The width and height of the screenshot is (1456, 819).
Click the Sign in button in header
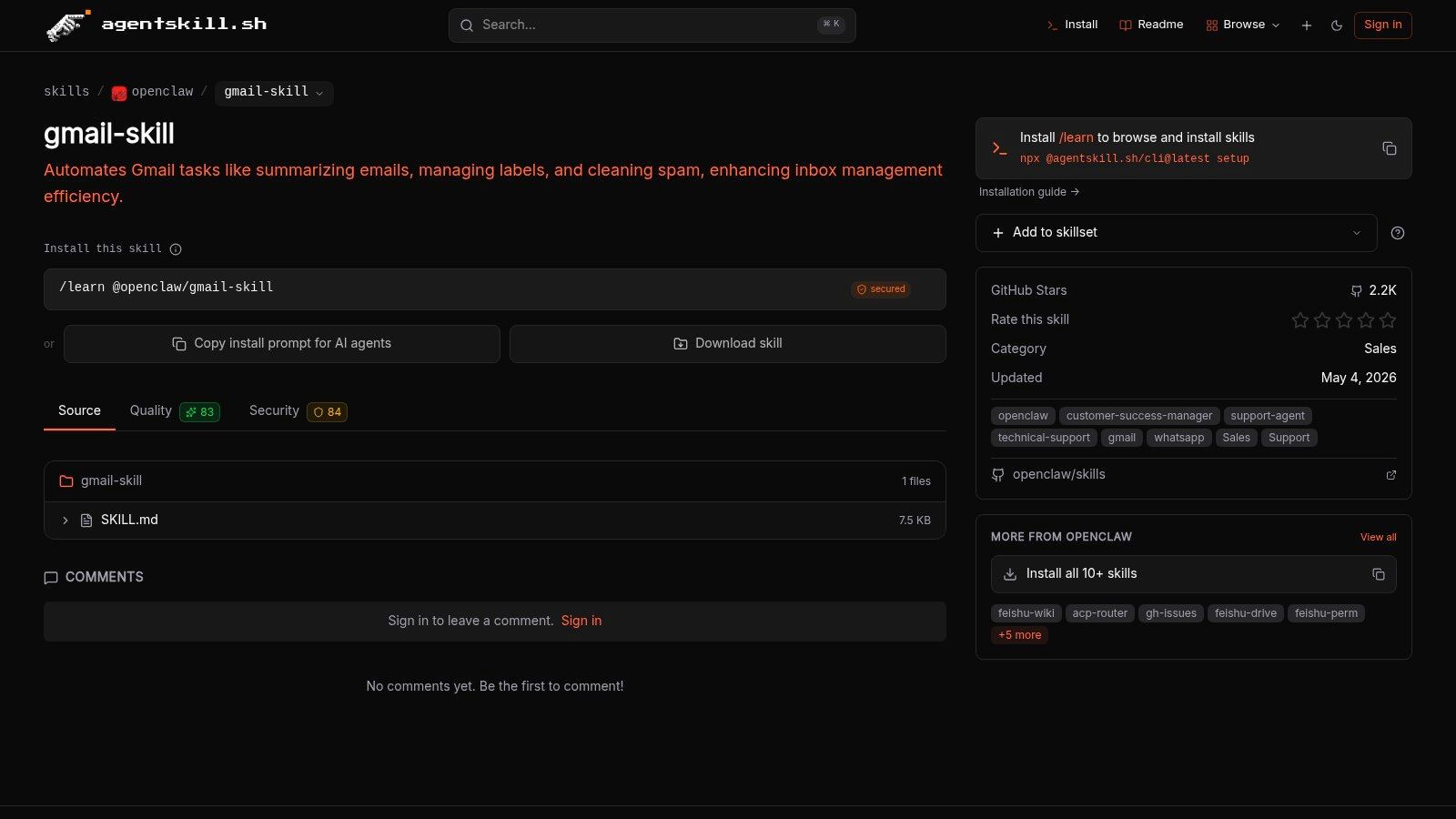coord(1383,25)
